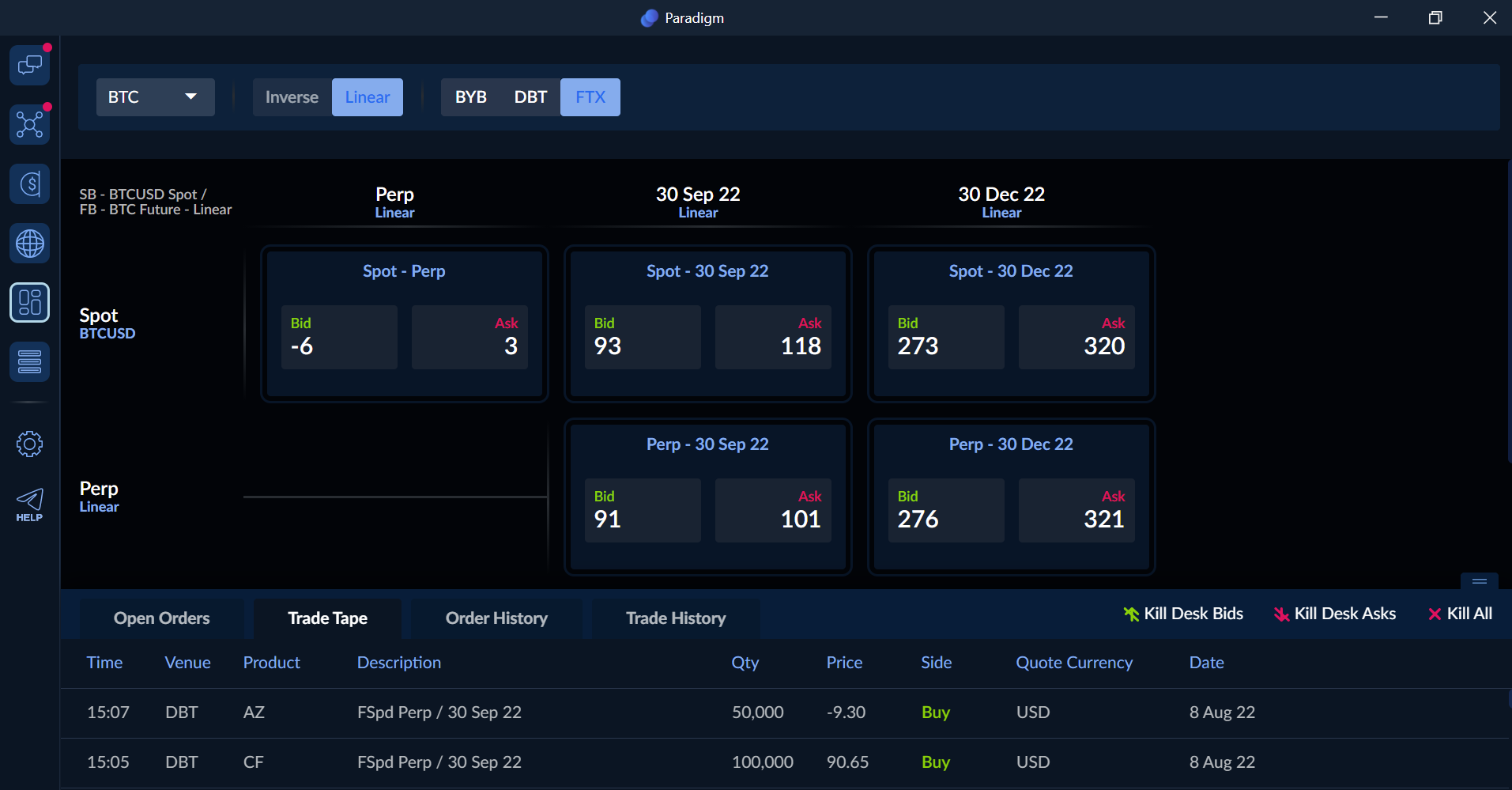
Task: Select the Linear contract toggle
Action: click(x=368, y=97)
